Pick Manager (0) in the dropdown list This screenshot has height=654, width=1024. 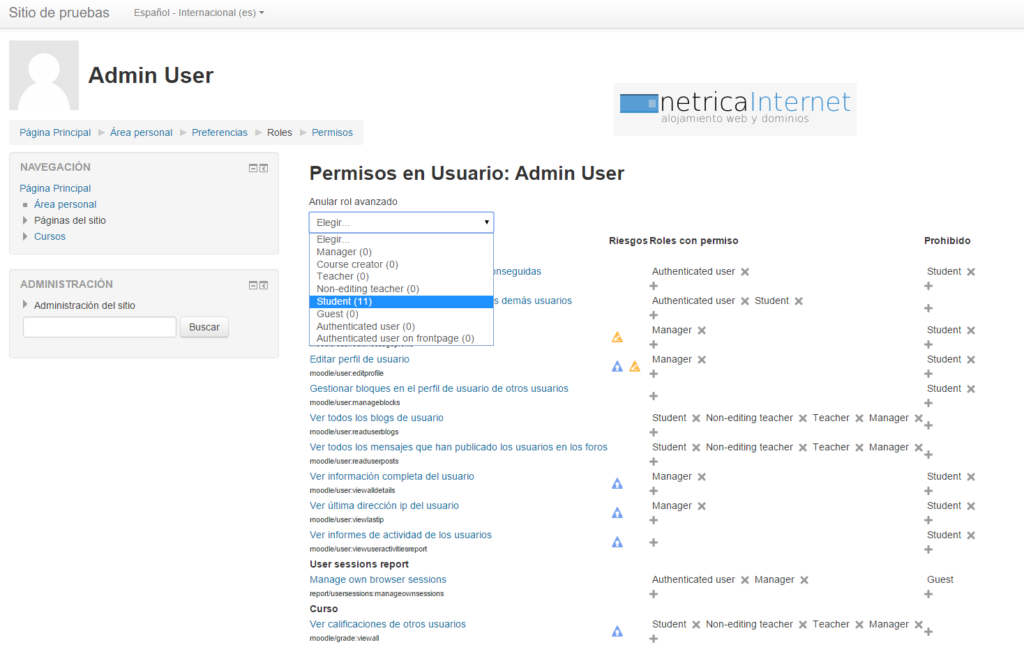pyautogui.click(x=344, y=252)
